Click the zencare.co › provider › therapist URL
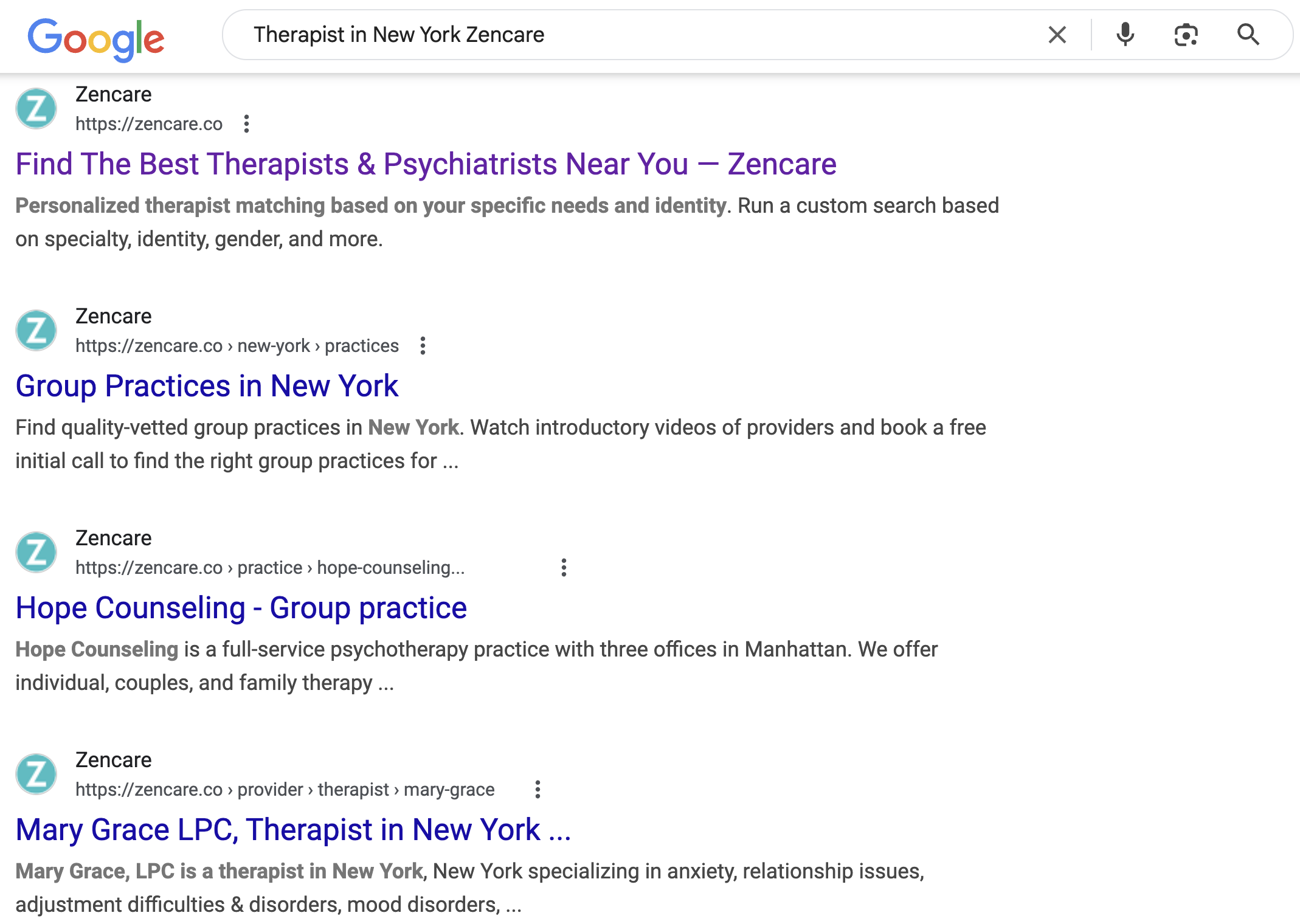This screenshot has width=1300, height=924. pyautogui.click(x=285, y=790)
